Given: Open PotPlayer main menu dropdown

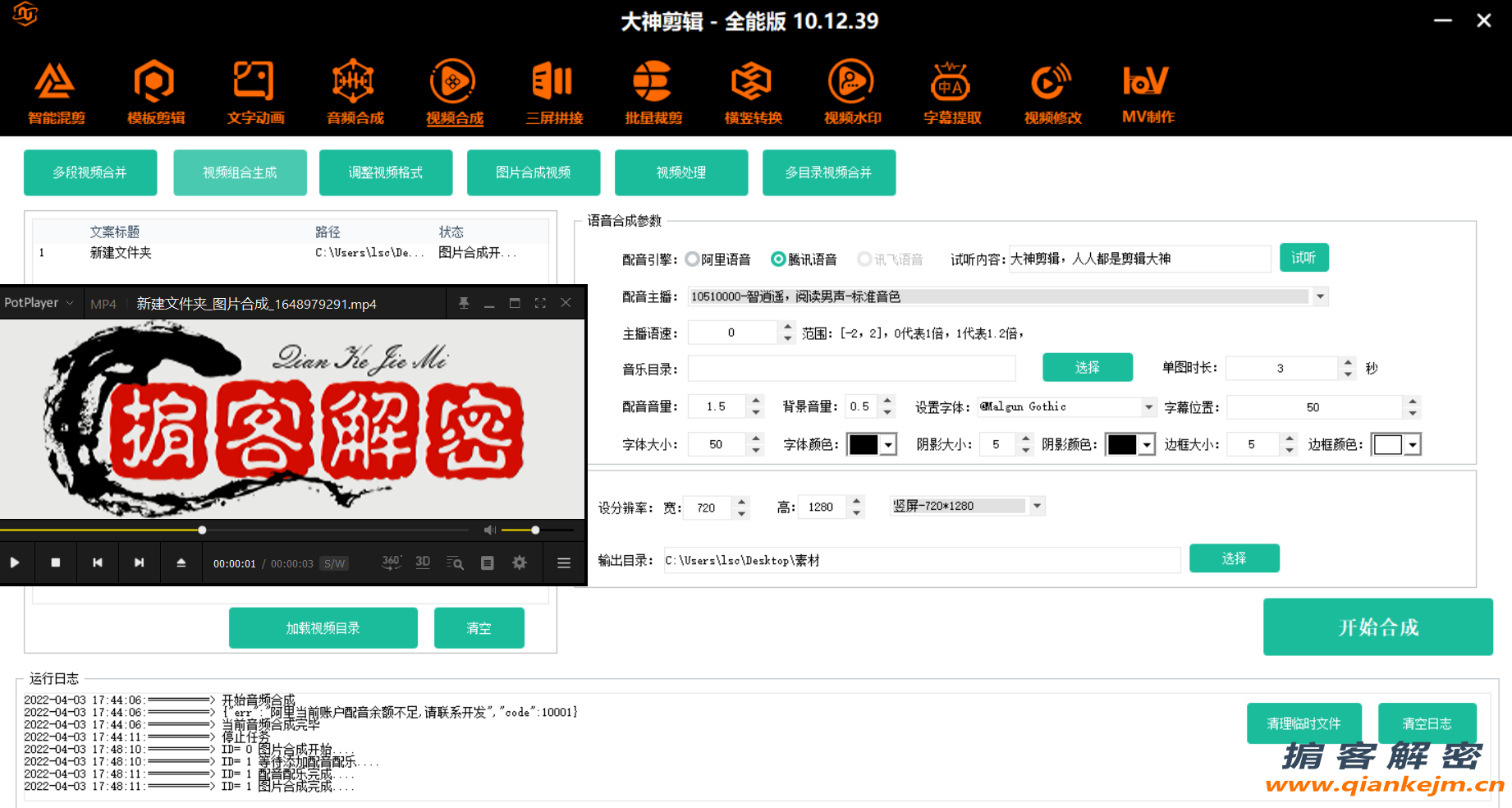Looking at the screenshot, I should click(x=38, y=303).
